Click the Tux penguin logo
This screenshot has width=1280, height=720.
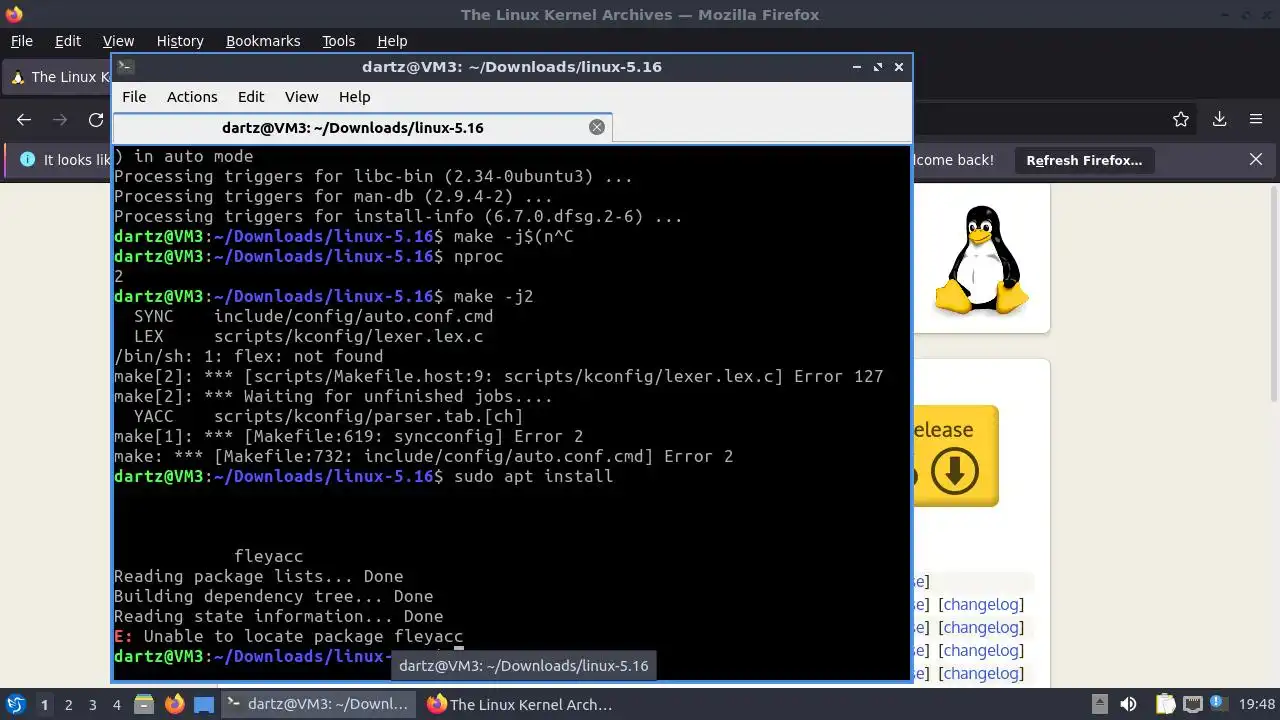tap(982, 261)
